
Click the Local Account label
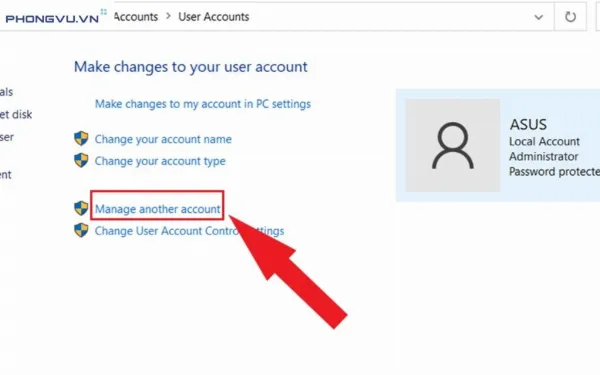(x=544, y=142)
